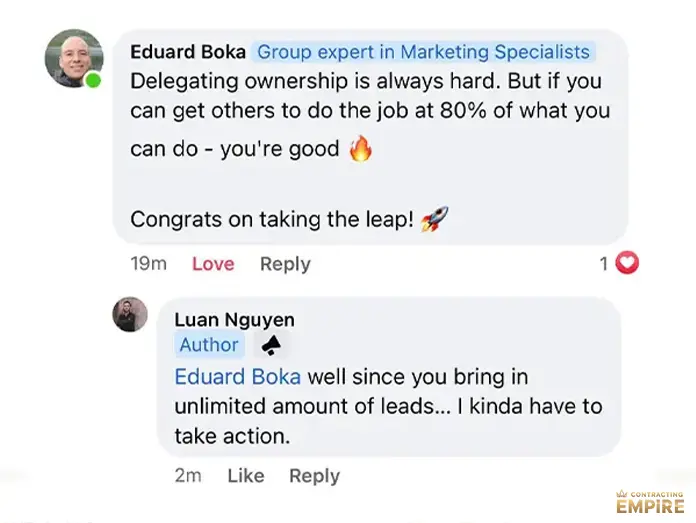Screen dimensions: 696x523
Task: View the reaction count of 1
Action: [604, 264]
